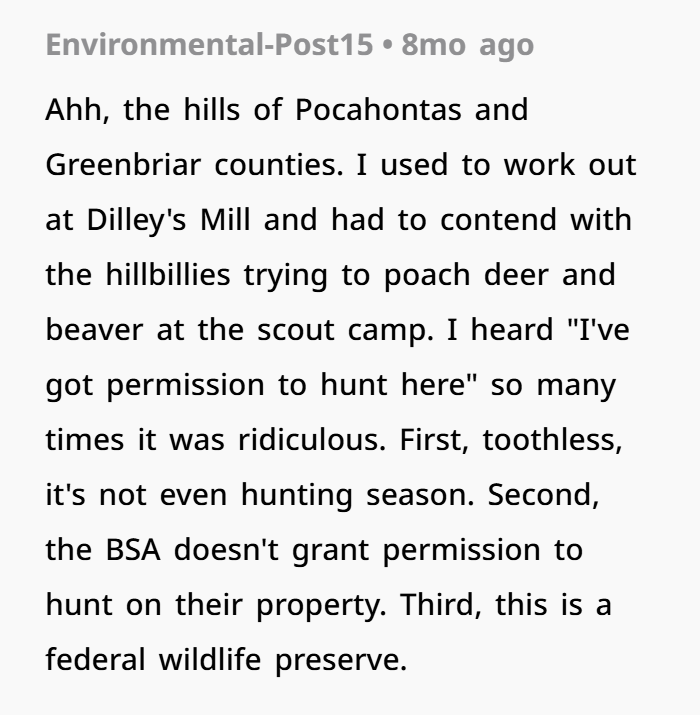Image resolution: width=700 pixels, height=715 pixels.
Task: Click the "8mo ago" comment timestamp
Action: 467,45
